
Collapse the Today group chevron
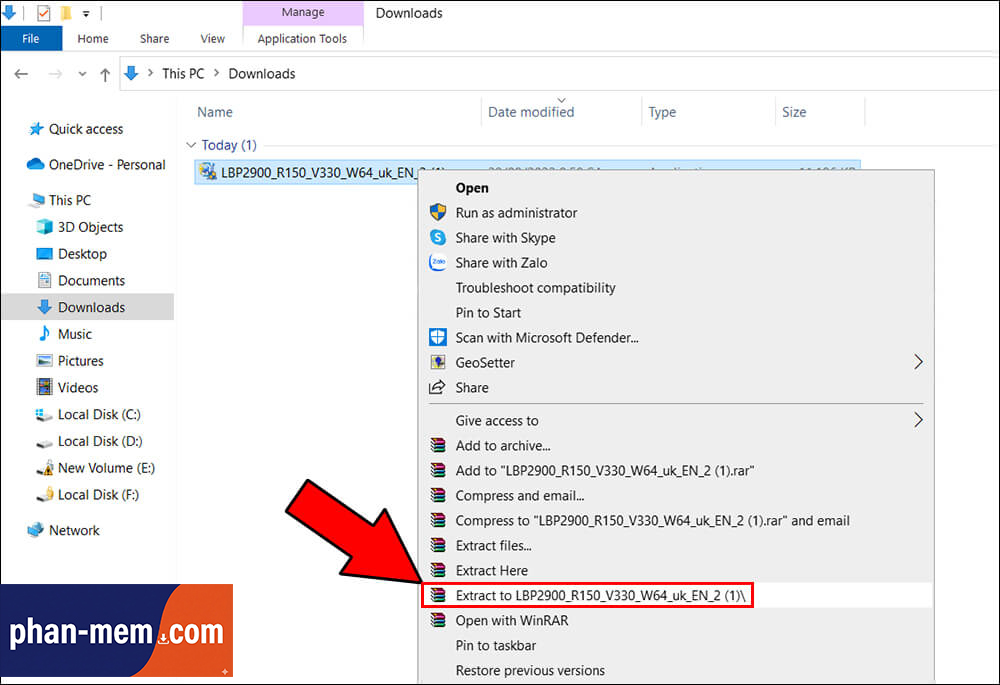[x=191, y=146]
